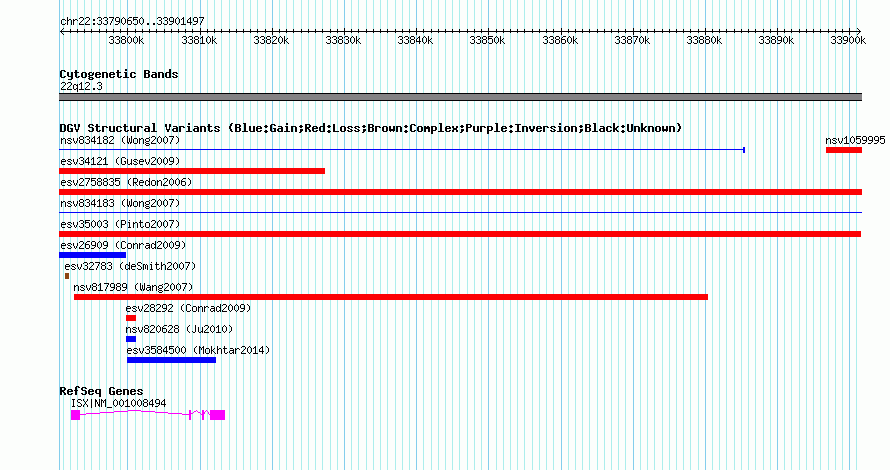Click the esv35003 (Pinto2007) label
The height and width of the screenshot is (470, 890).
pyautogui.click(x=120, y=224)
